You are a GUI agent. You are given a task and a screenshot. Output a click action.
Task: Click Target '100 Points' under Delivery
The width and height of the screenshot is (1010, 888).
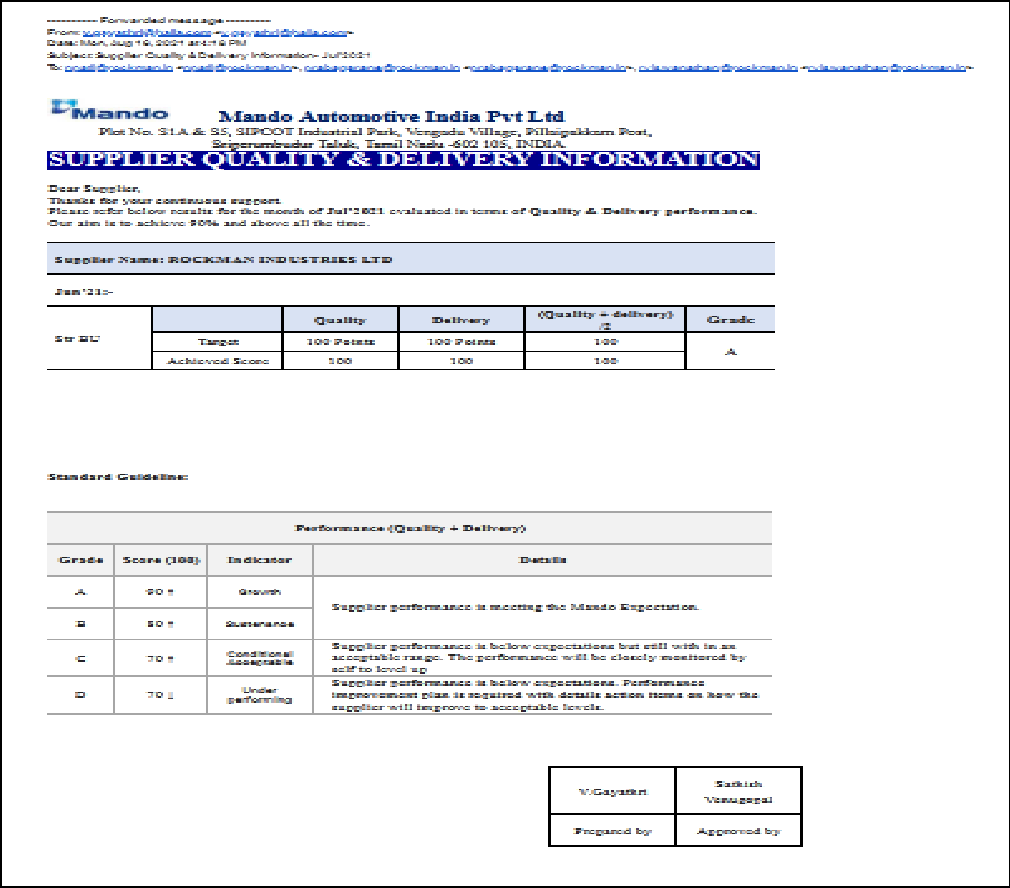tap(461, 342)
